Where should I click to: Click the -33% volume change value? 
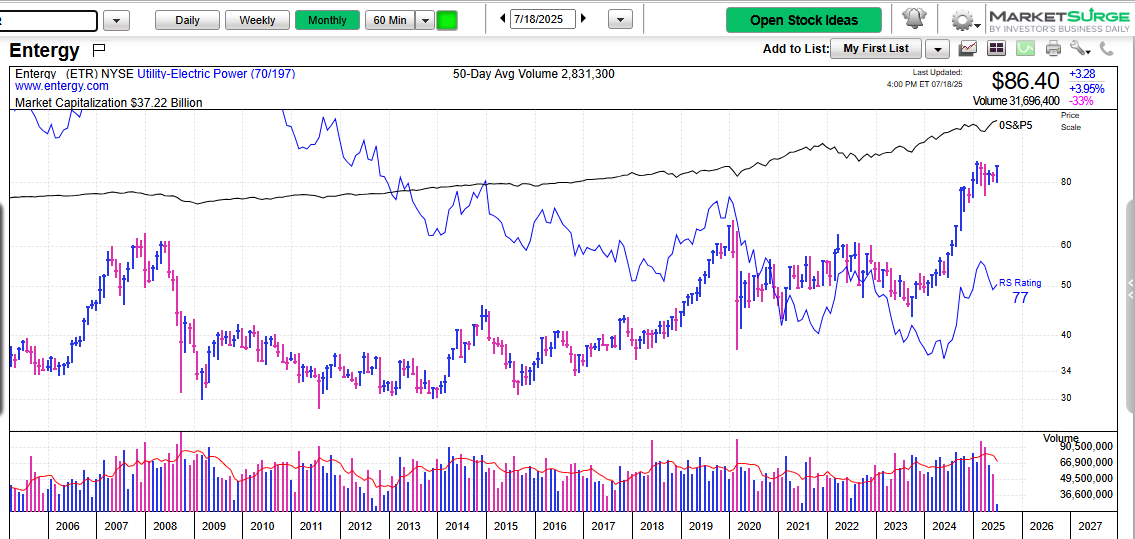pos(1081,101)
